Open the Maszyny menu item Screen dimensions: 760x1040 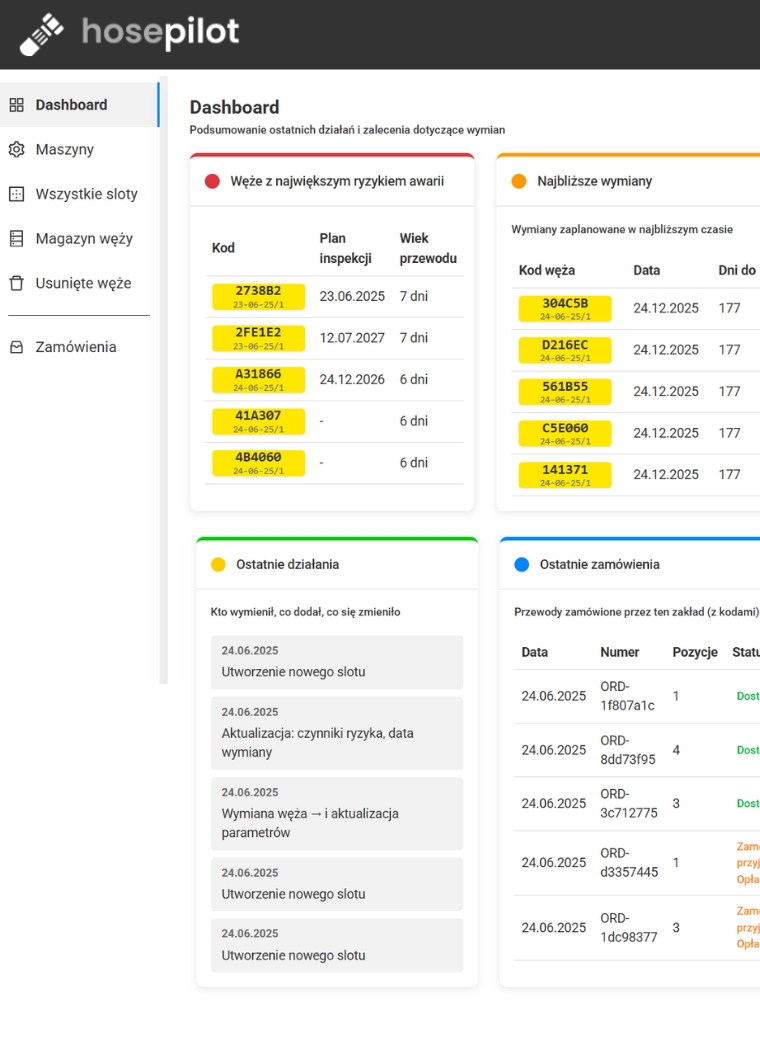tap(64, 150)
